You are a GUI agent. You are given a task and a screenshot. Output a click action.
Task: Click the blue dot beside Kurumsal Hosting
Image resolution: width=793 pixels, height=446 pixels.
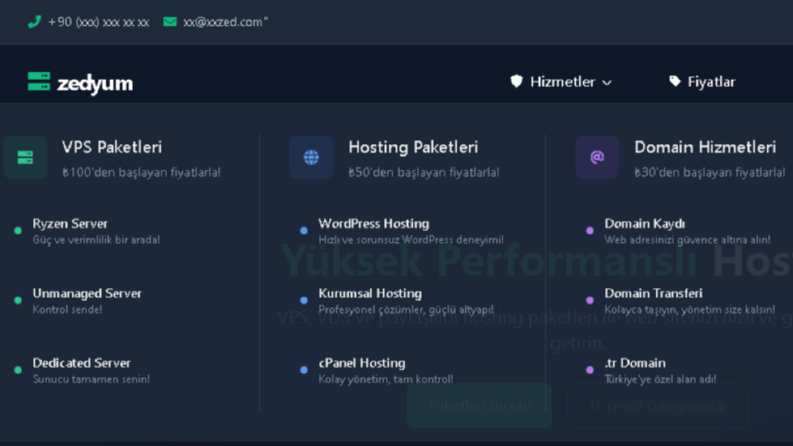[304, 300]
